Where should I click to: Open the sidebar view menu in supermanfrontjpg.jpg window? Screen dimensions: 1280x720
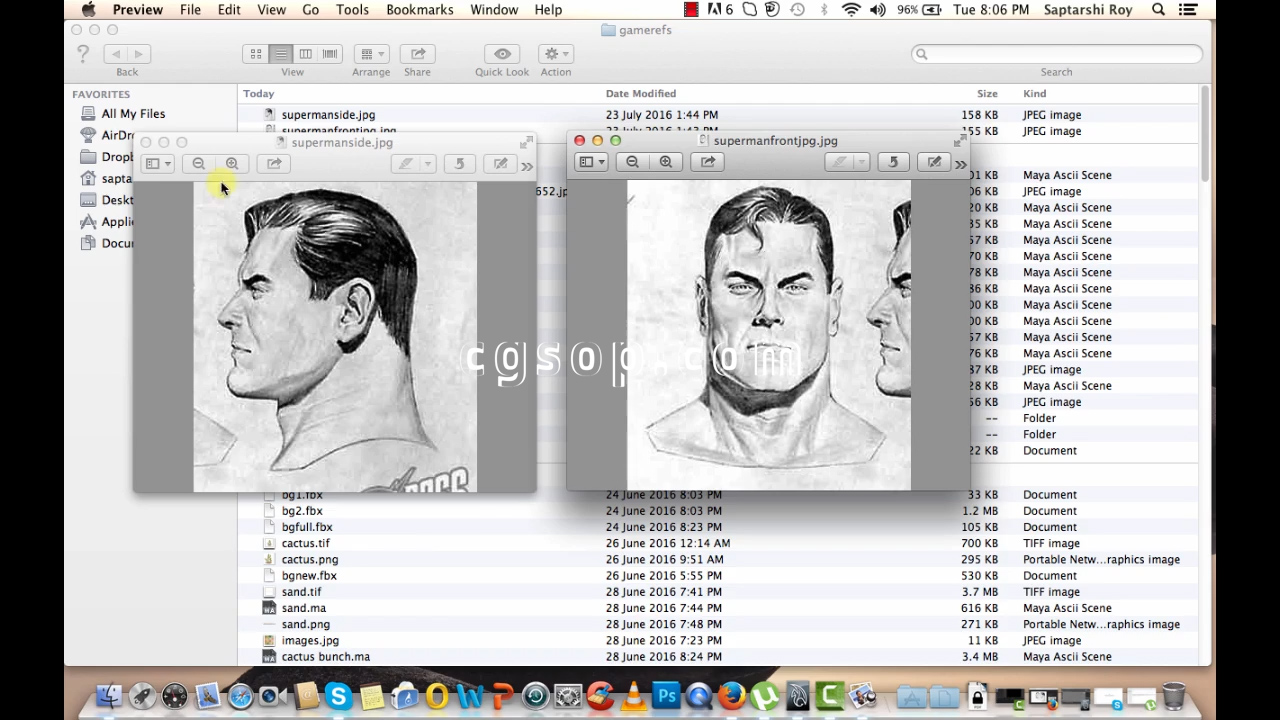(x=590, y=162)
